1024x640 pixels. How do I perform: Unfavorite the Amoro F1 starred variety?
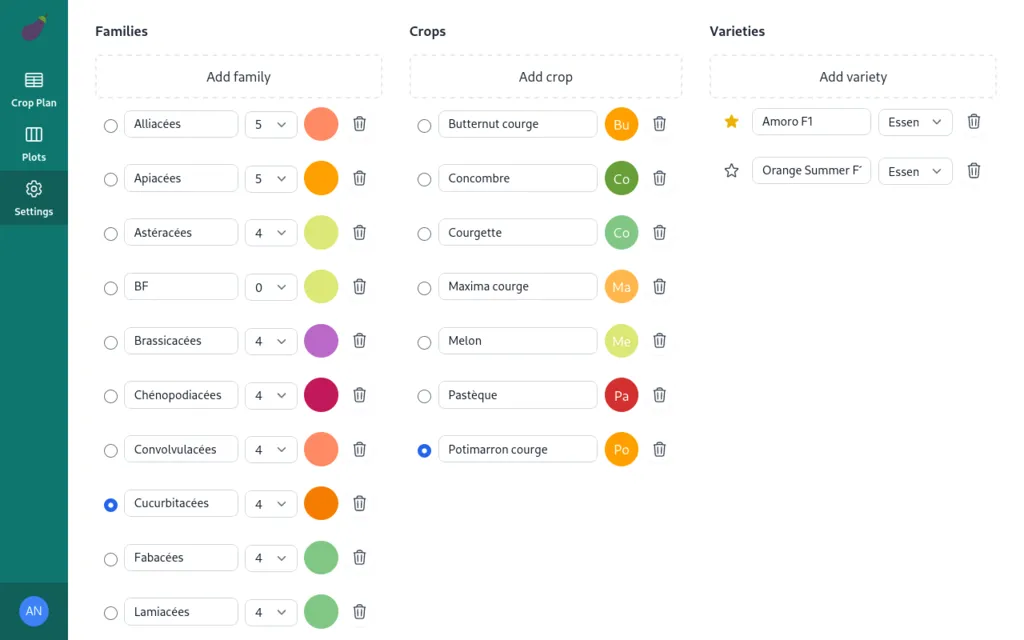point(732,122)
